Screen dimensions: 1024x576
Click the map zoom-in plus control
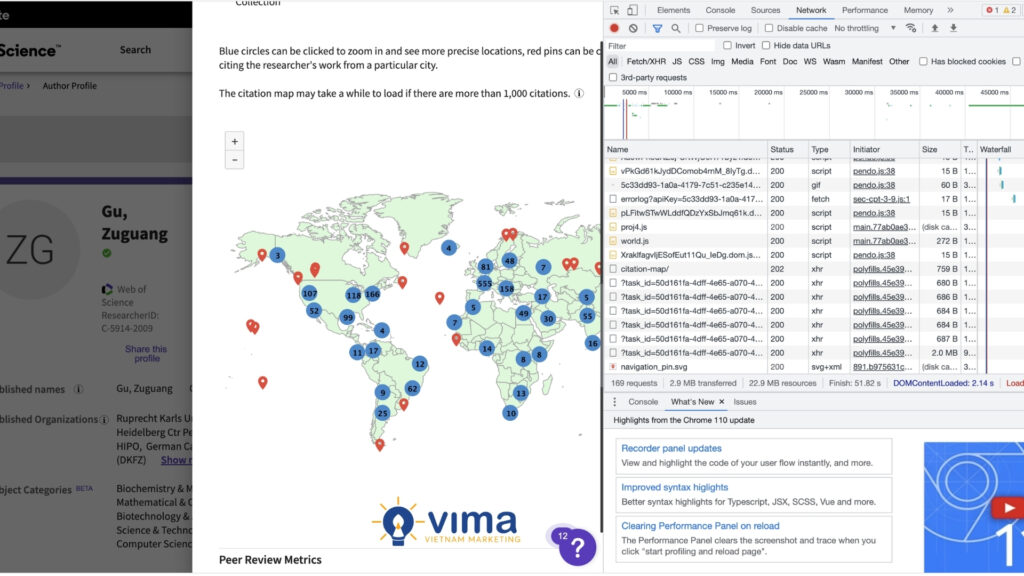tap(234, 141)
